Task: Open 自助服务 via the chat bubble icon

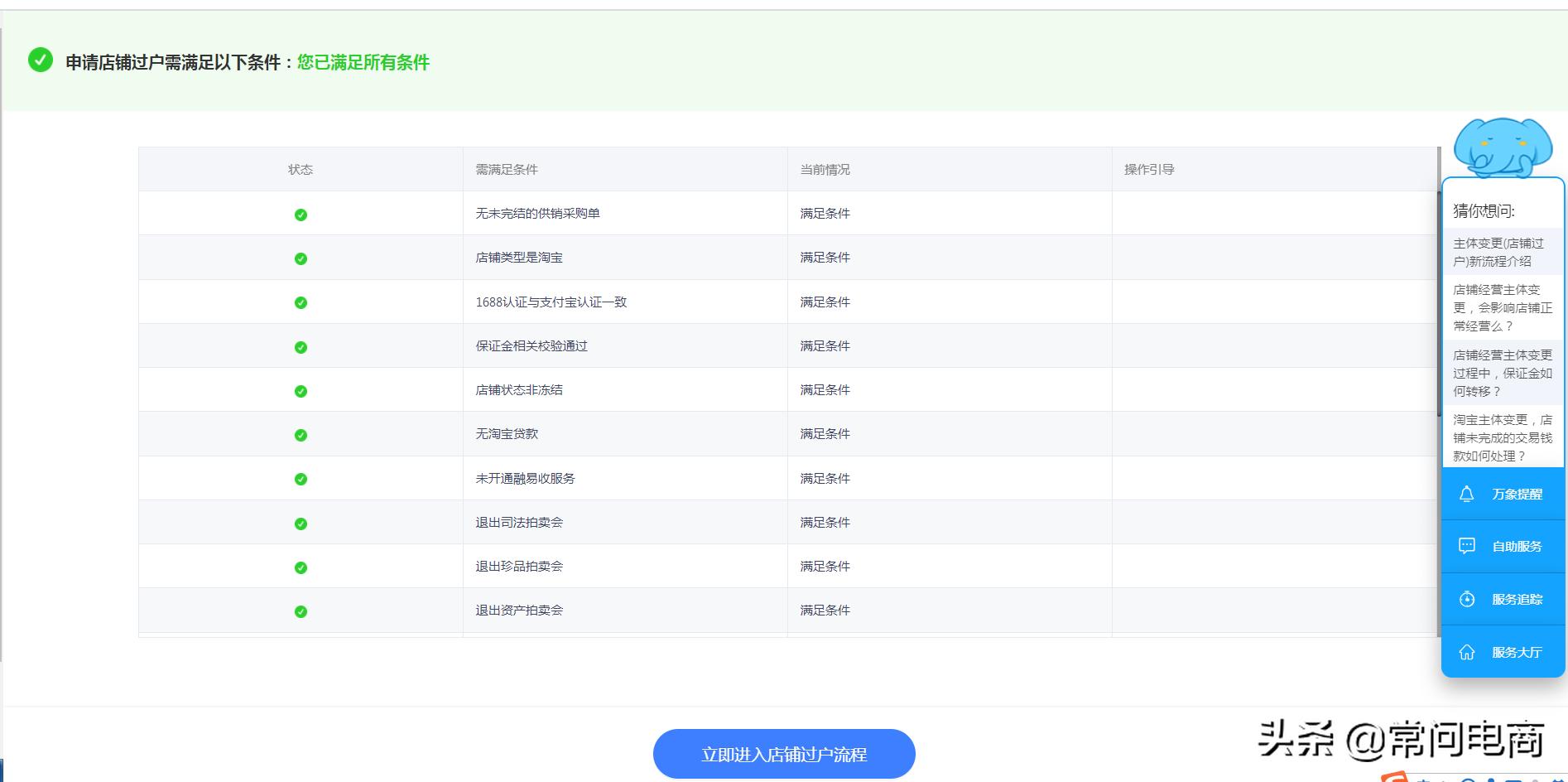Action: [1467, 547]
